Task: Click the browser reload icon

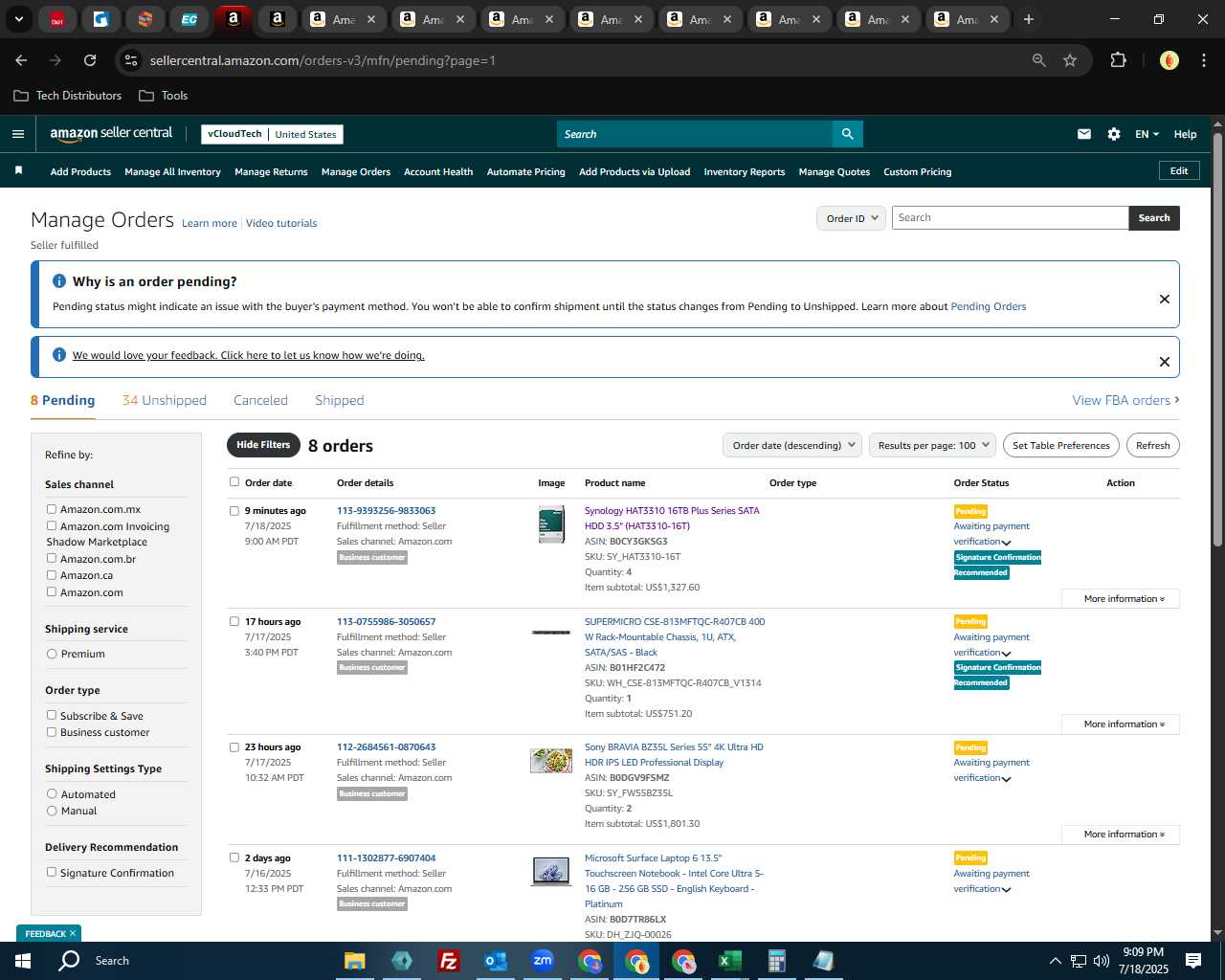Action: pos(90,60)
